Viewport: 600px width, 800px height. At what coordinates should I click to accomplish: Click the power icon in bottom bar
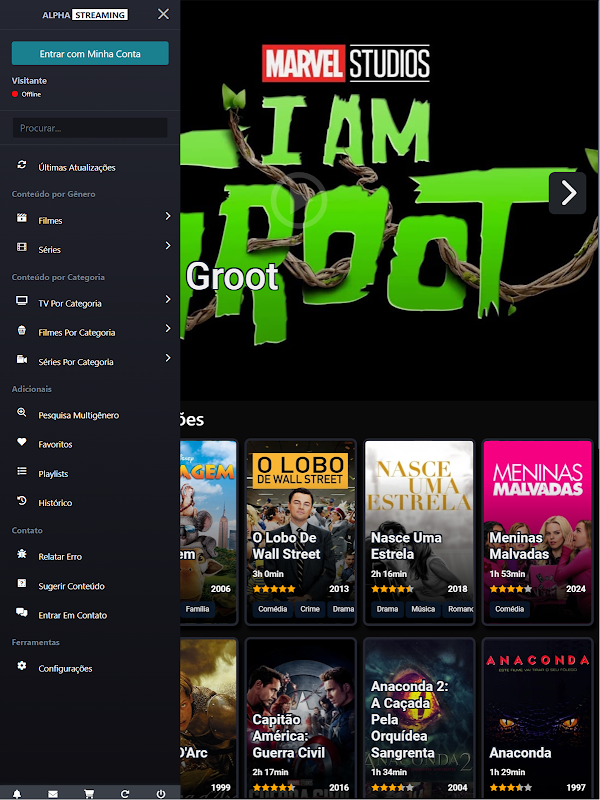coord(161,794)
